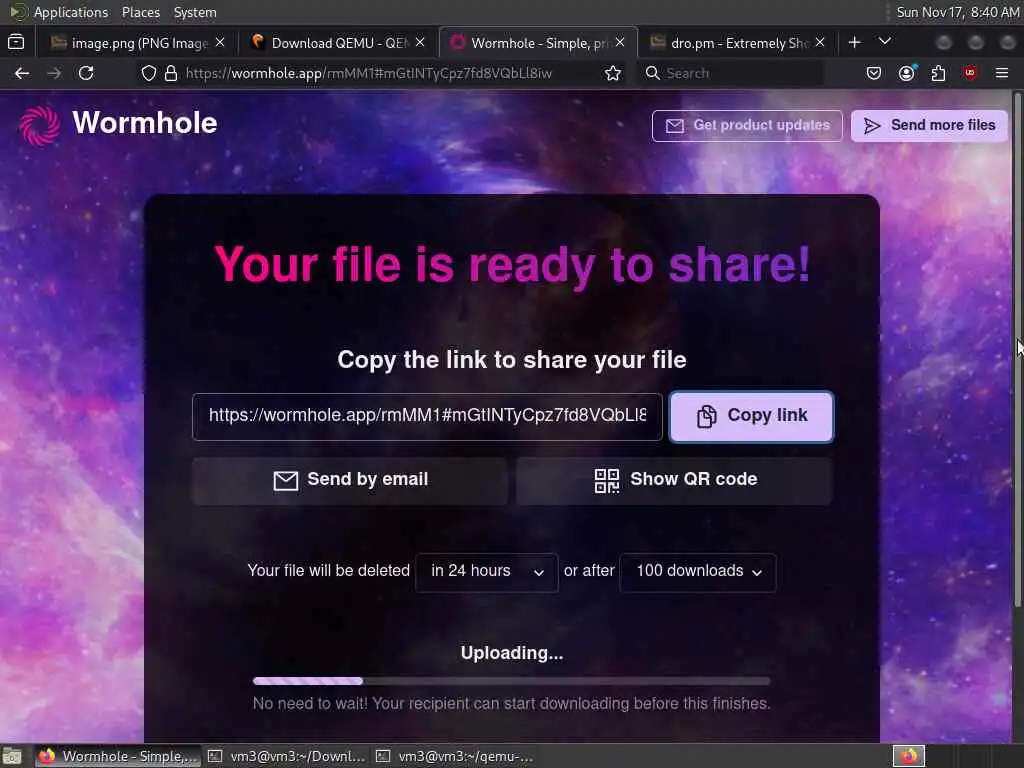Click the Wormhole title text link

(x=144, y=123)
